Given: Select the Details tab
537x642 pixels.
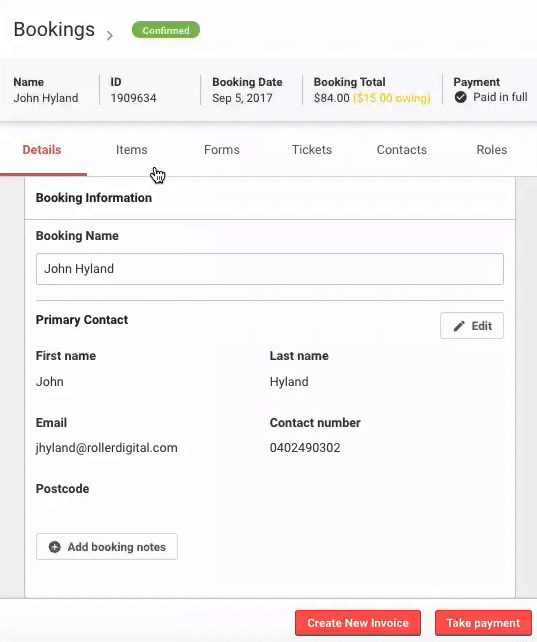Looking at the screenshot, I should 42,150.
